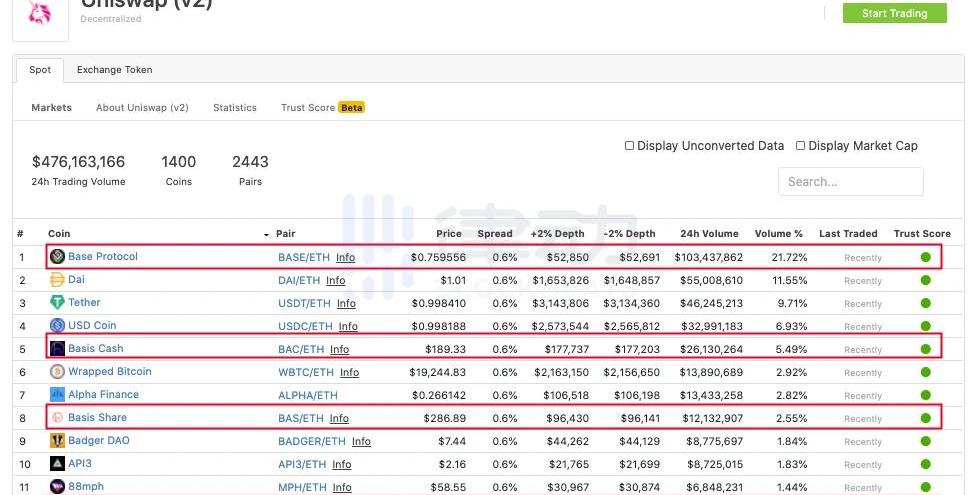Open the Tether coin link

coord(84,302)
